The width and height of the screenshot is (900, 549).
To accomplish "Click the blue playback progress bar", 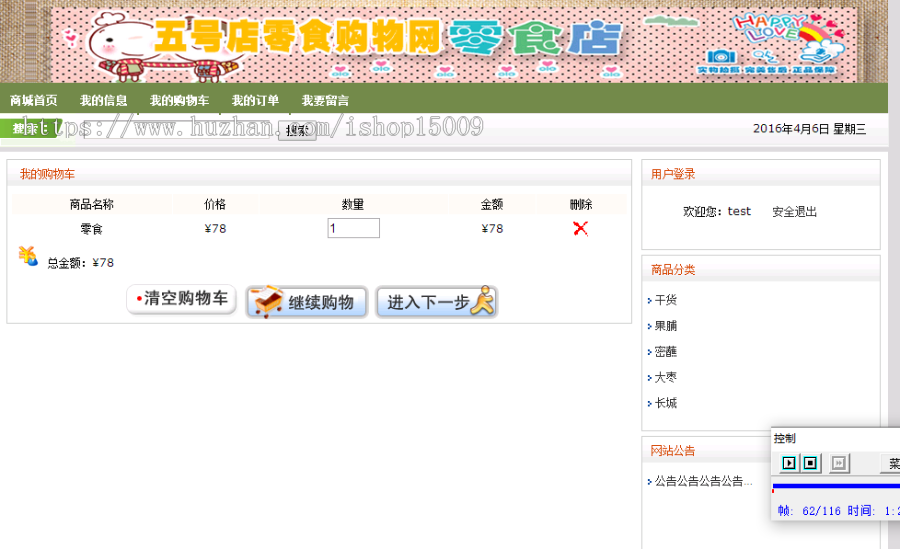I will pyautogui.click(x=836, y=486).
